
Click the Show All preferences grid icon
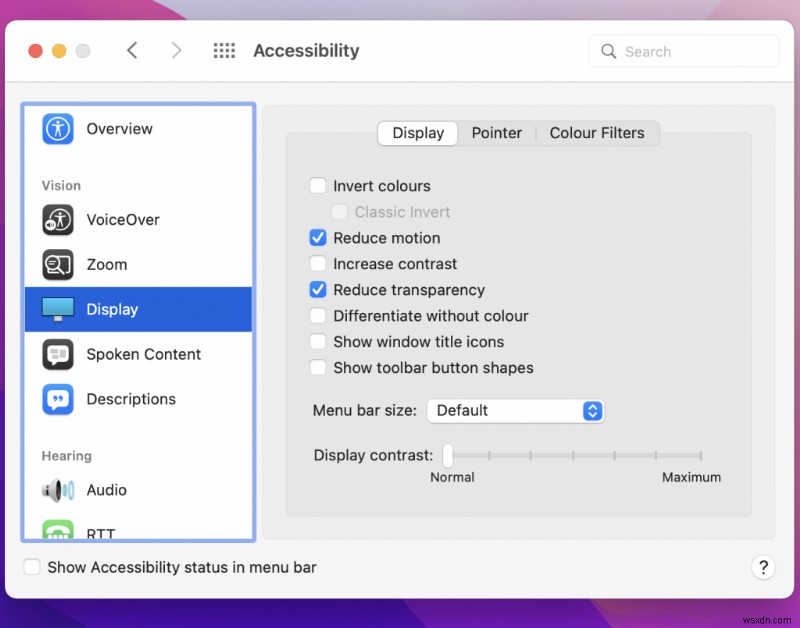(224, 50)
